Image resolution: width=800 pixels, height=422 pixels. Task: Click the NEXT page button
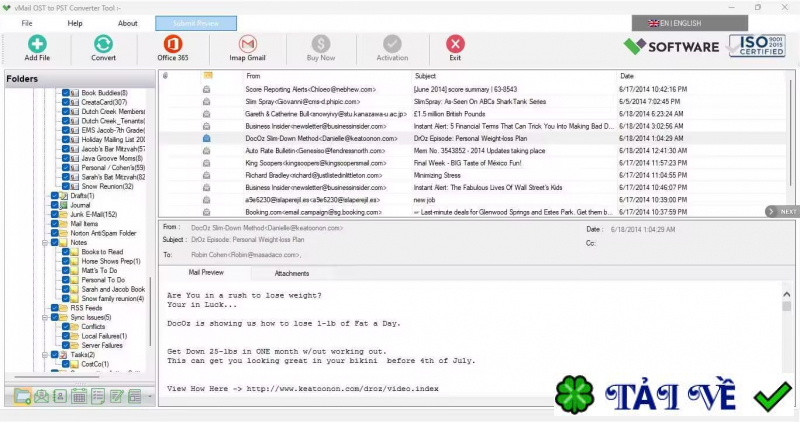click(782, 211)
